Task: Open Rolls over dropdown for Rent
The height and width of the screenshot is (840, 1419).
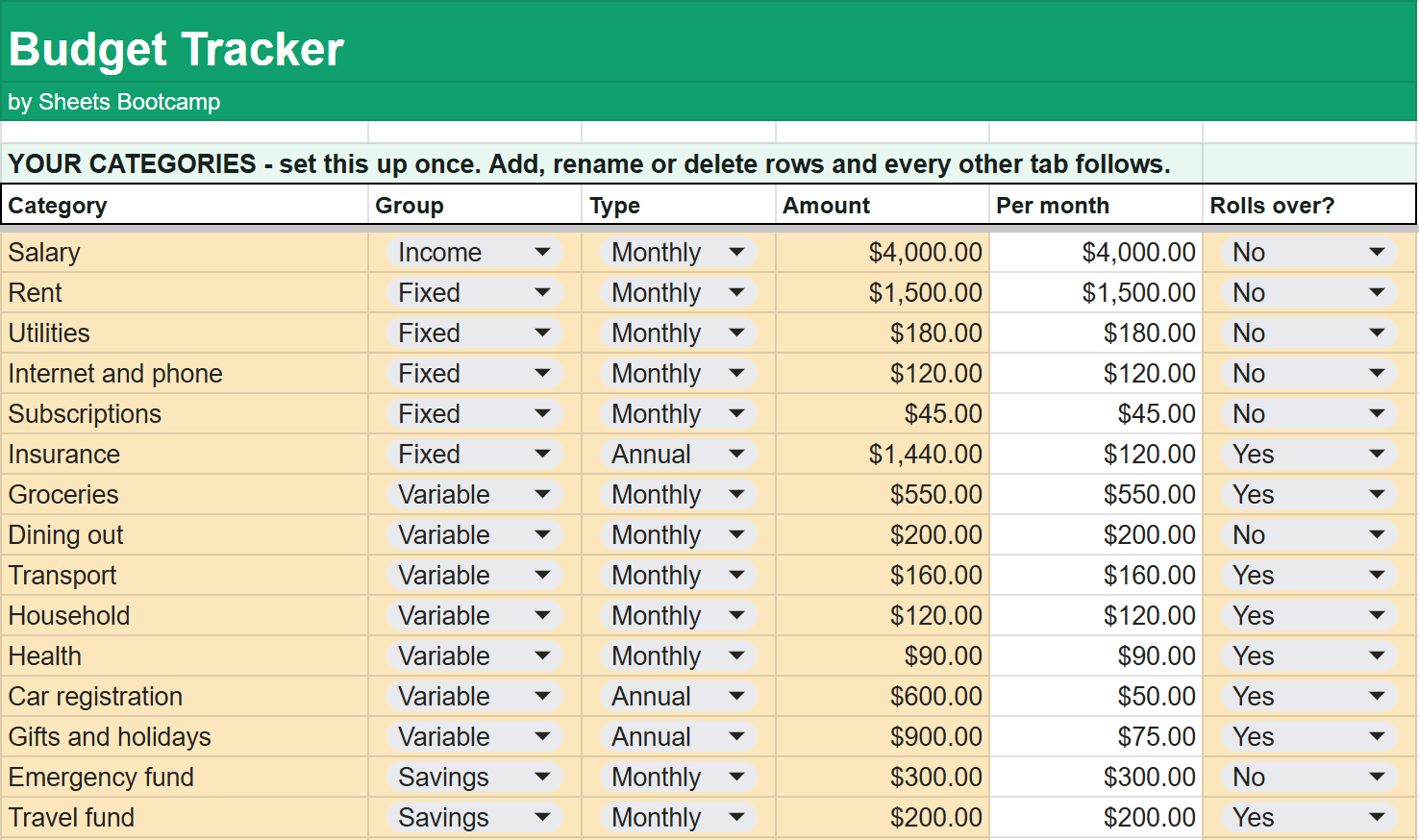Action: 1309,292
